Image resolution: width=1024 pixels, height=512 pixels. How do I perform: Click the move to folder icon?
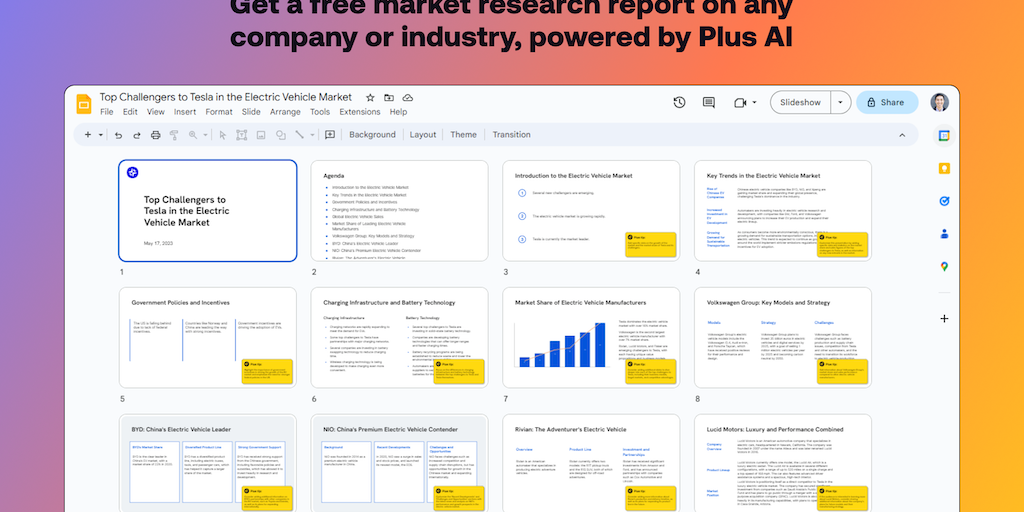pyautogui.click(x=389, y=97)
